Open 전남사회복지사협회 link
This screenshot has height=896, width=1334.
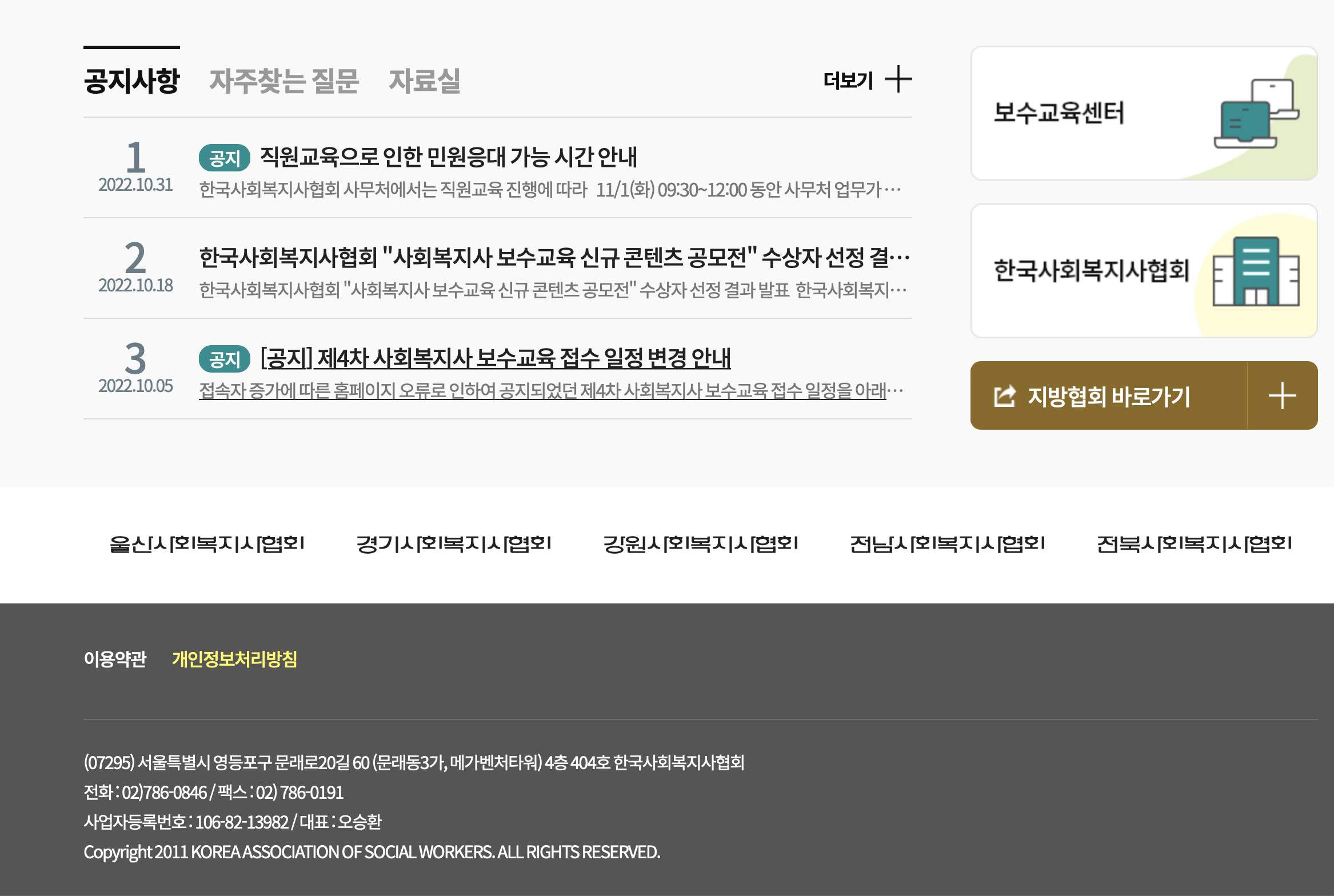(x=948, y=543)
